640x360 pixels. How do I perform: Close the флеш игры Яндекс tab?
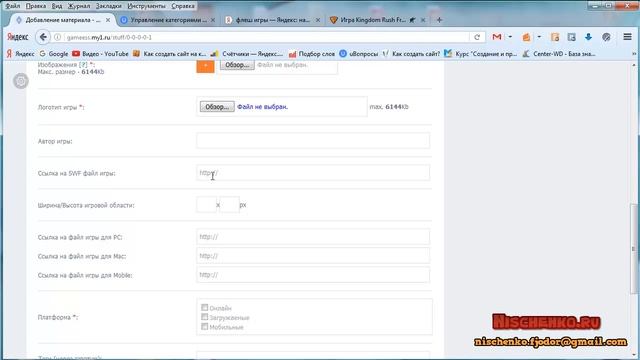[x=318, y=20]
